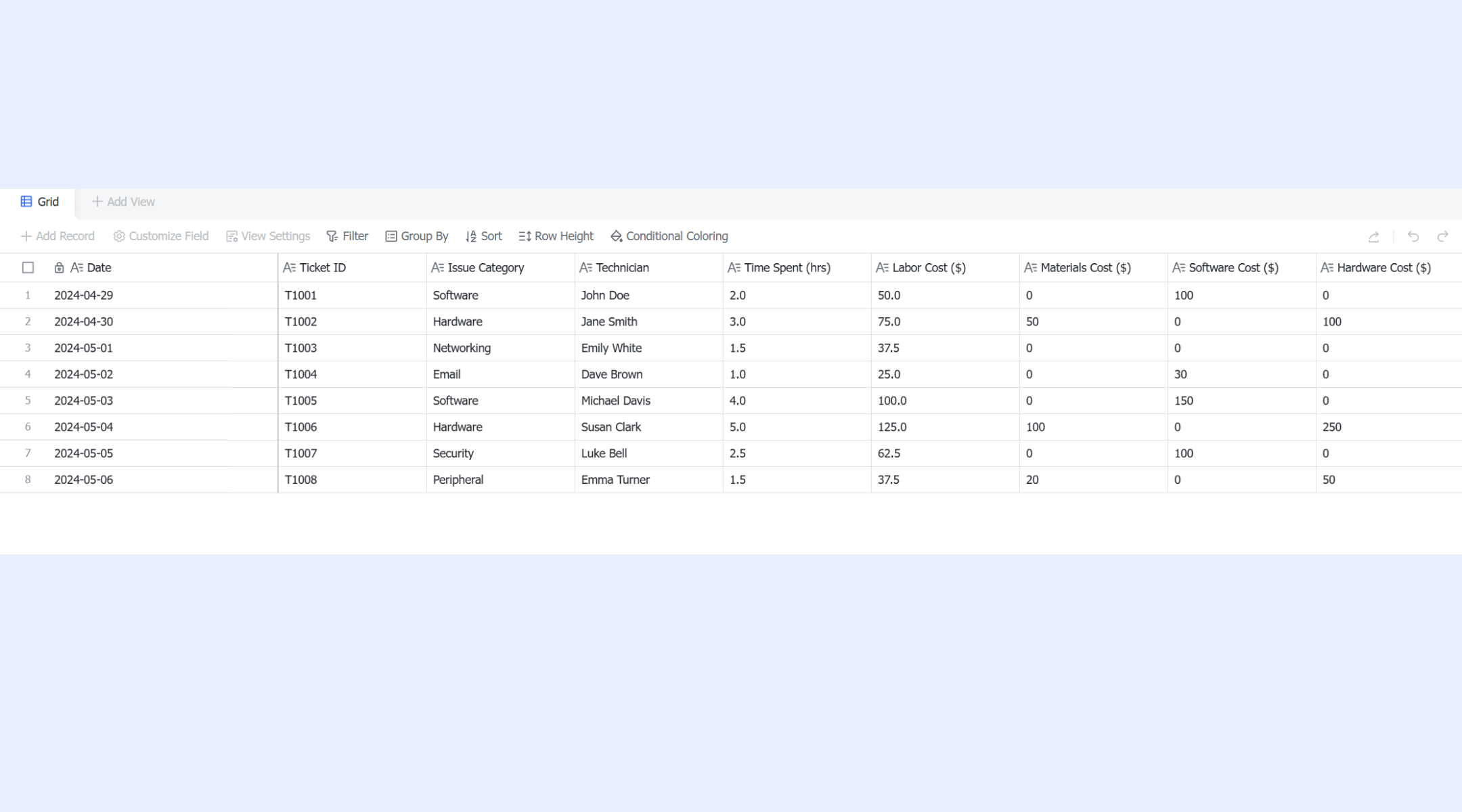Click the Conditional Coloring paint bucket icon
Viewport: 1462px width, 812px height.
(616, 236)
